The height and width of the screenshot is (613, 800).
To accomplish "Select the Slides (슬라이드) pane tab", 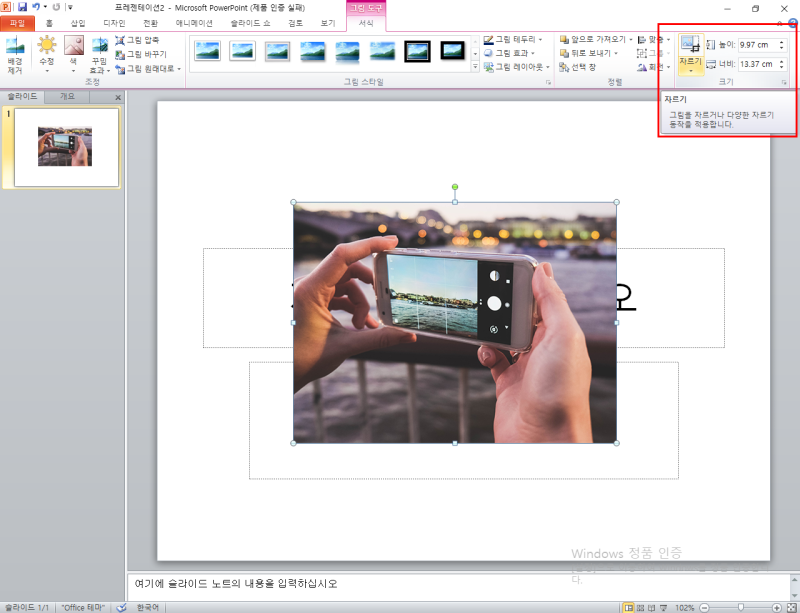I will pos(22,96).
